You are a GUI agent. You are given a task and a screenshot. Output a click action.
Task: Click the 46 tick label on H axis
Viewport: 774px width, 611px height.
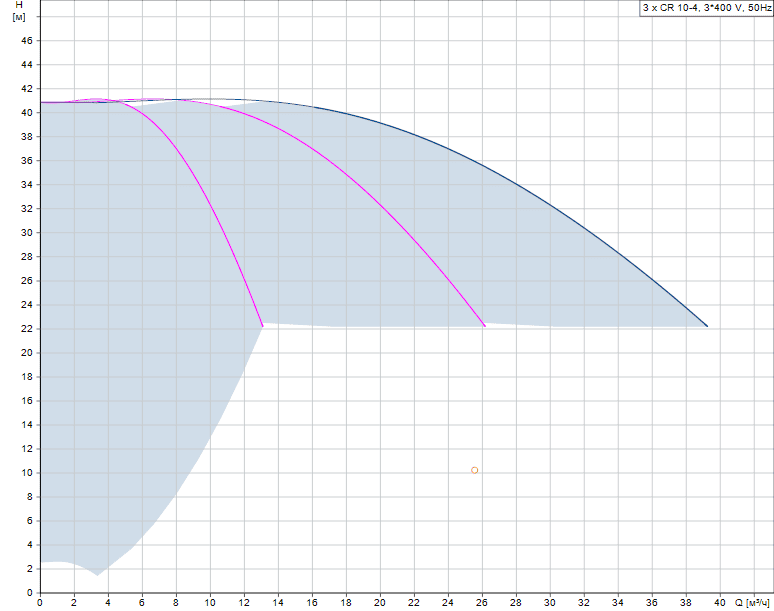pos(27,40)
